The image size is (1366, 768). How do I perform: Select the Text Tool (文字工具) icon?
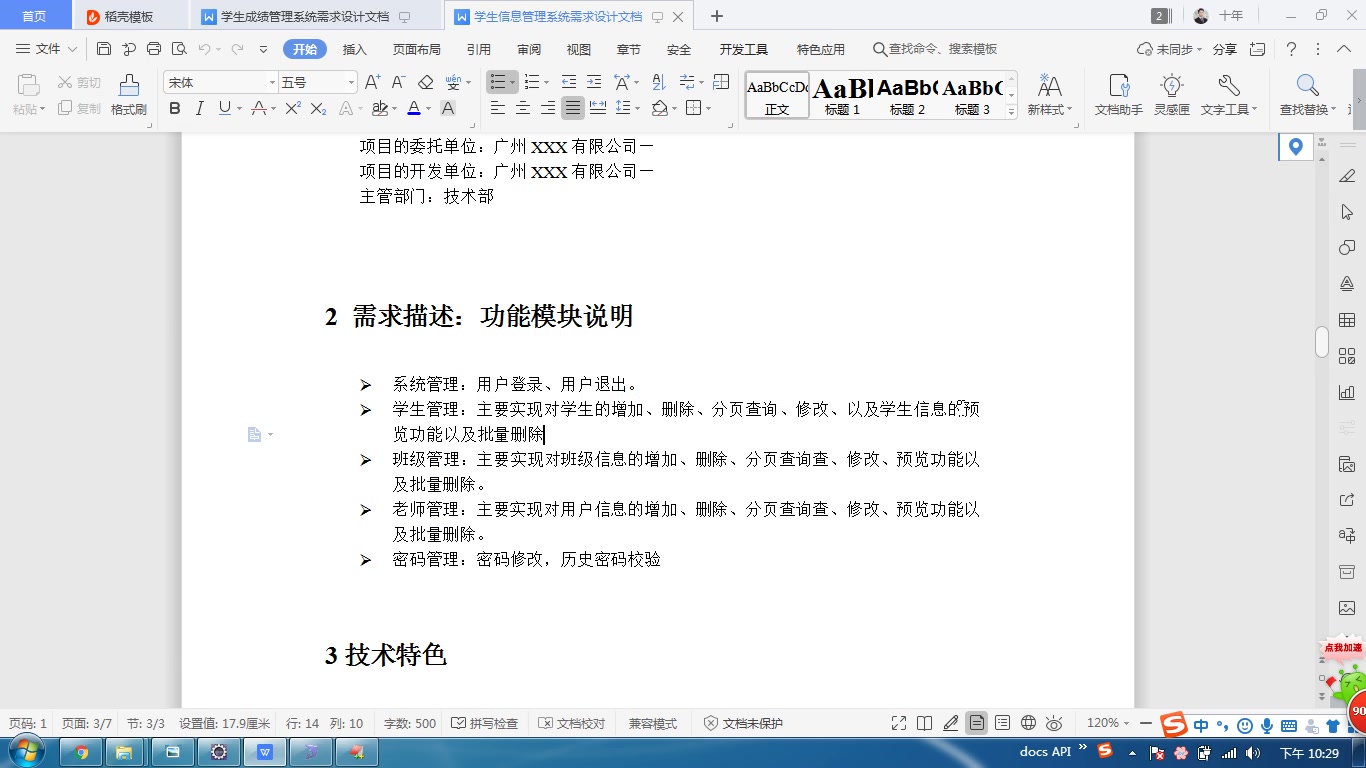point(1225,95)
